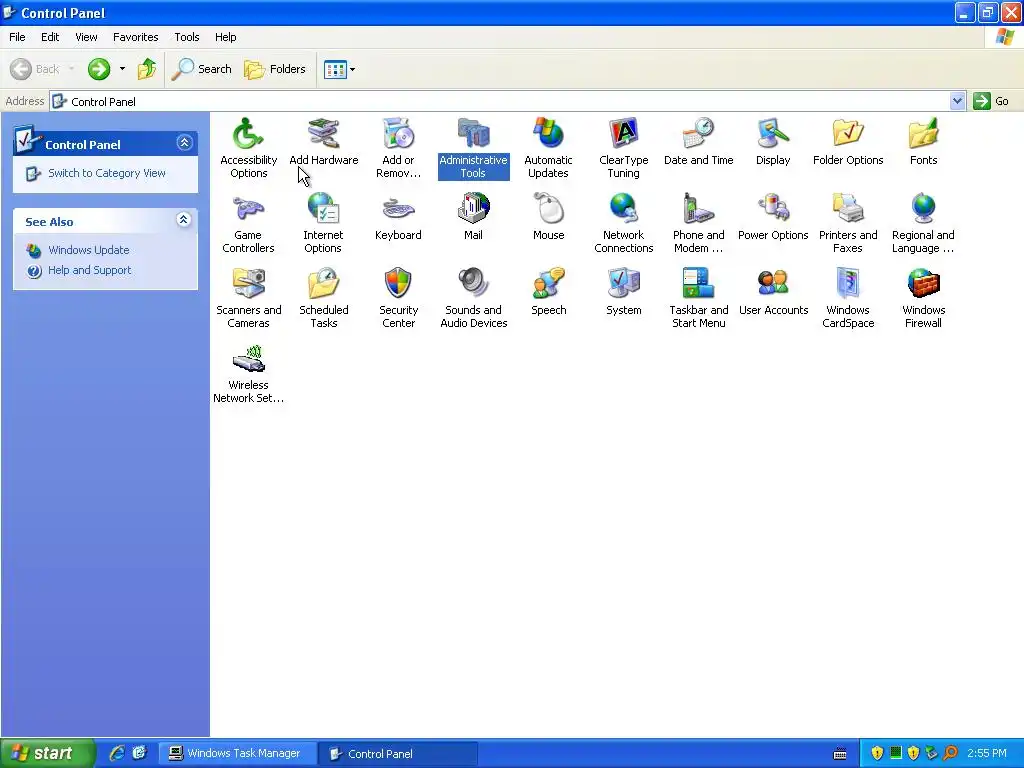1024x768 pixels.
Task: Open Folder Options icon
Action: click(x=848, y=134)
